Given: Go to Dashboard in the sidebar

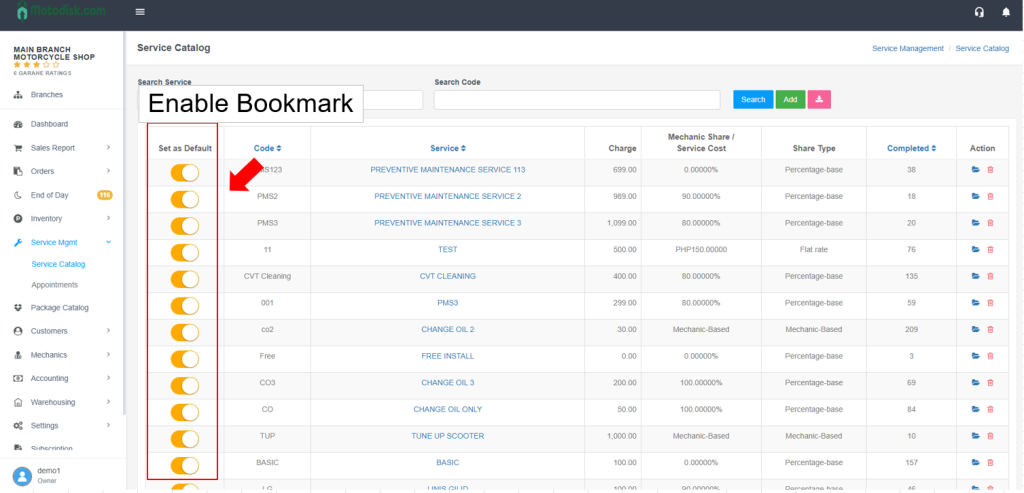Looking at the screenshot, I should pos(49,124).
